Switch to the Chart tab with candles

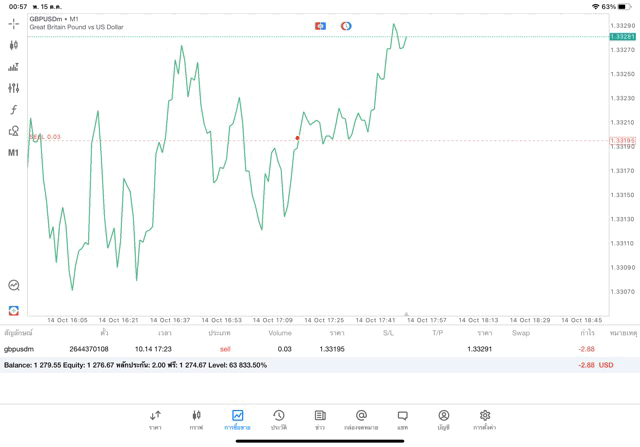click(x=196, y=420)
